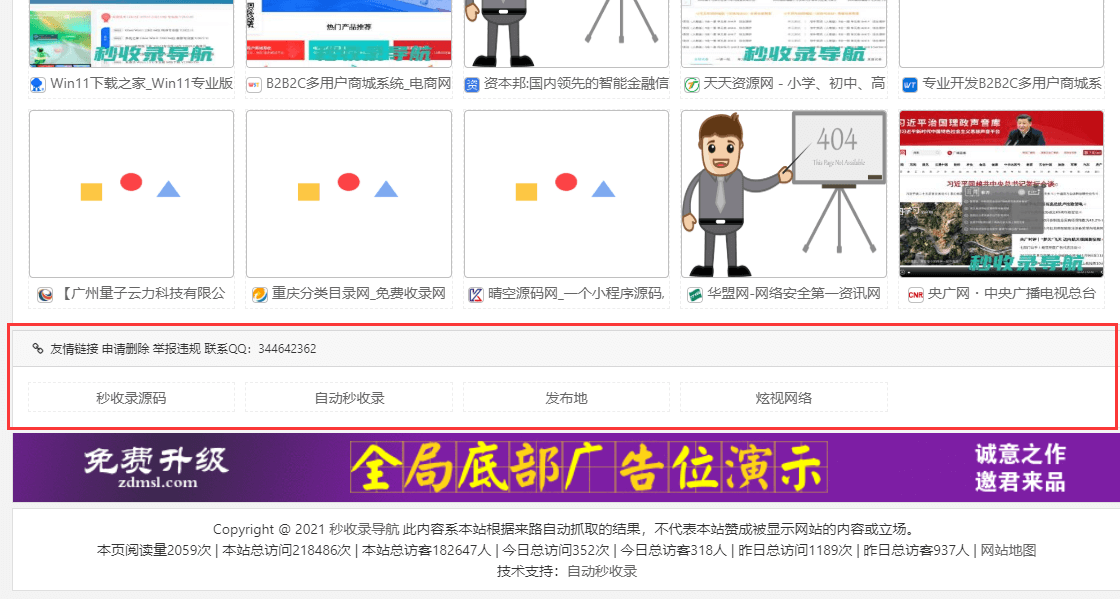1120x599 pixels.
Task: Click the 广州量子云力科技 favicon
Action: tap(45, 294)
